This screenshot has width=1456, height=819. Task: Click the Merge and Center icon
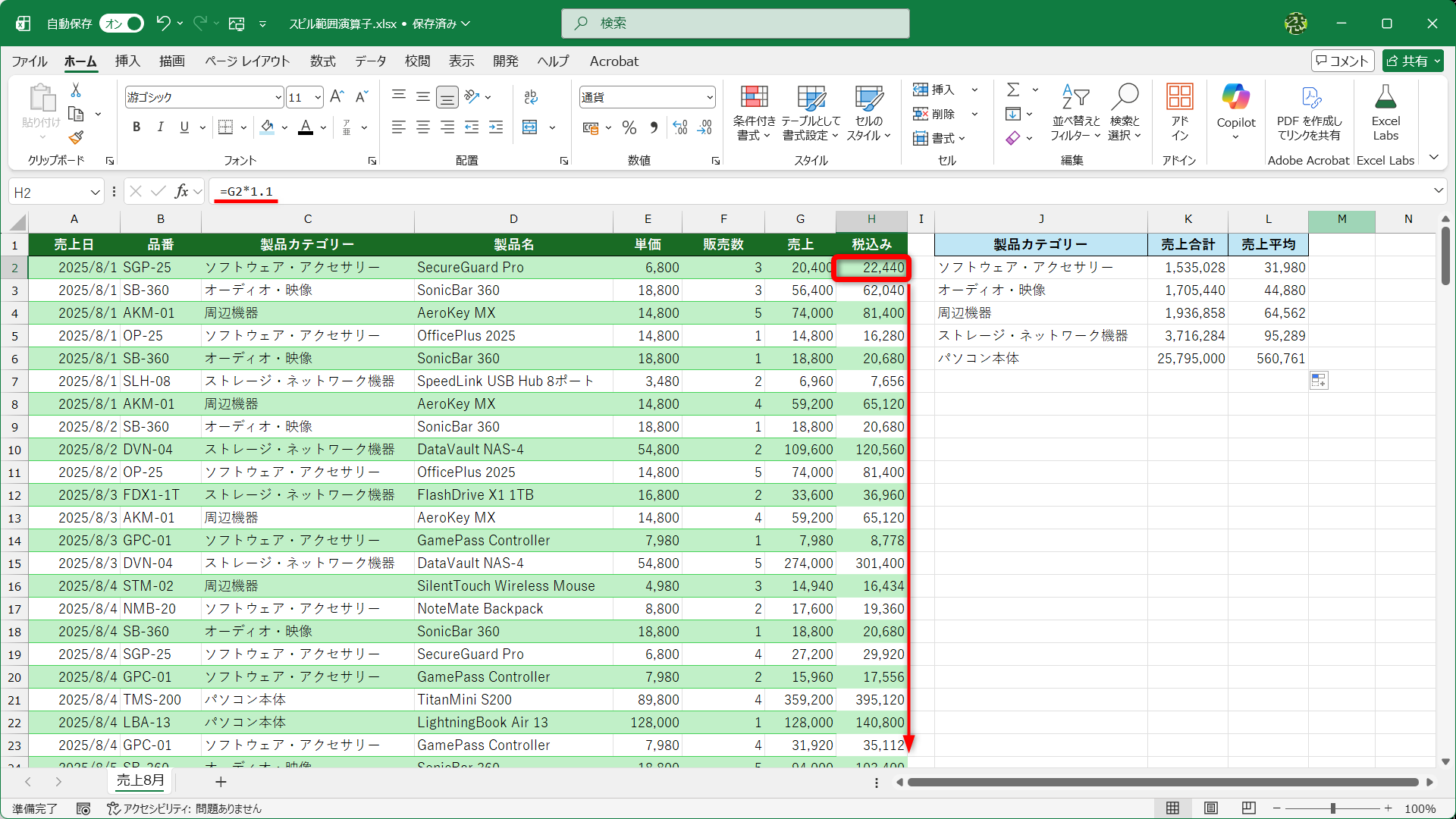pos(530,127)
